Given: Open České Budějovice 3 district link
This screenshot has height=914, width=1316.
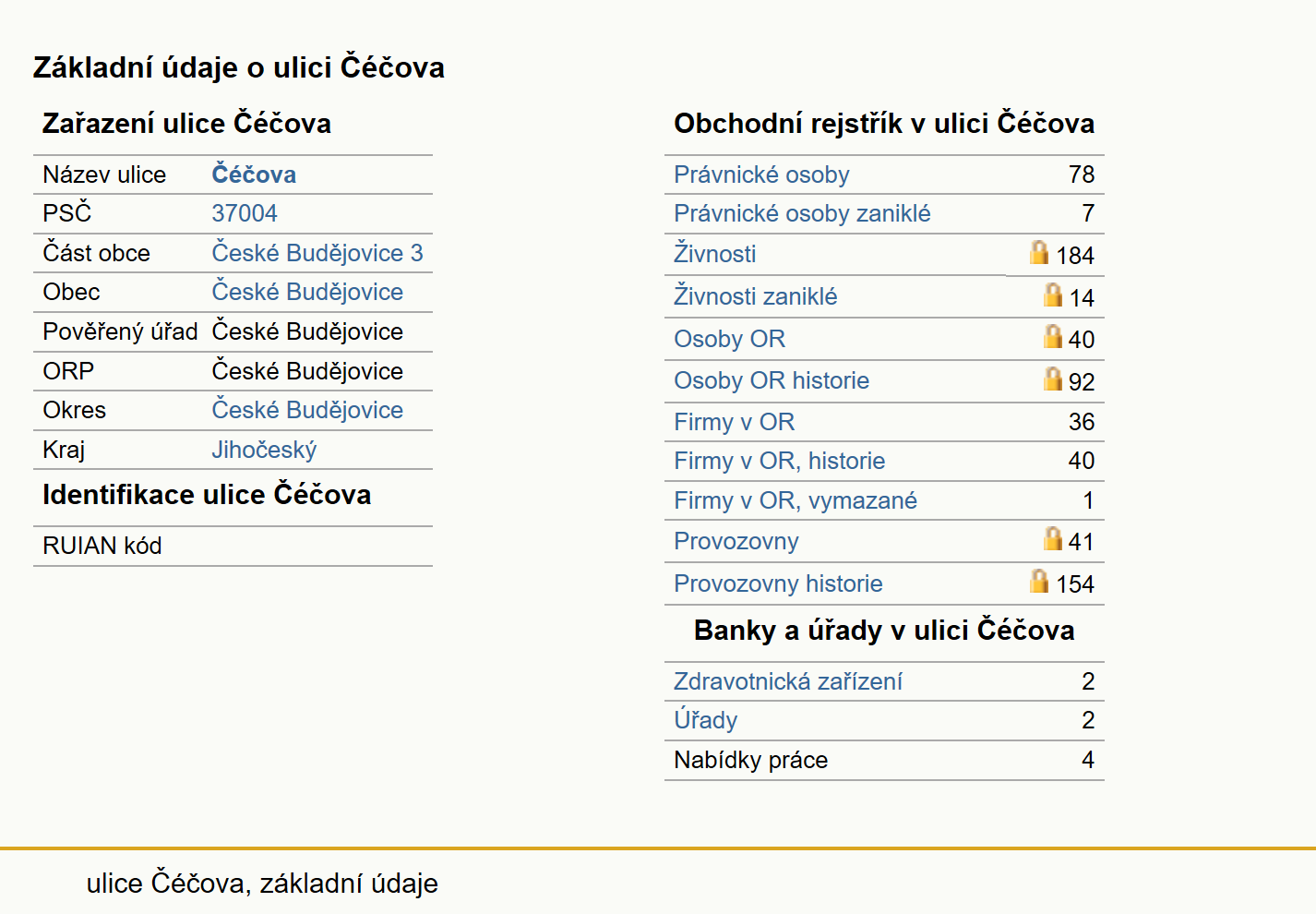Looking at the screenshot, I should pyautogui.click(x=317, y=253).
